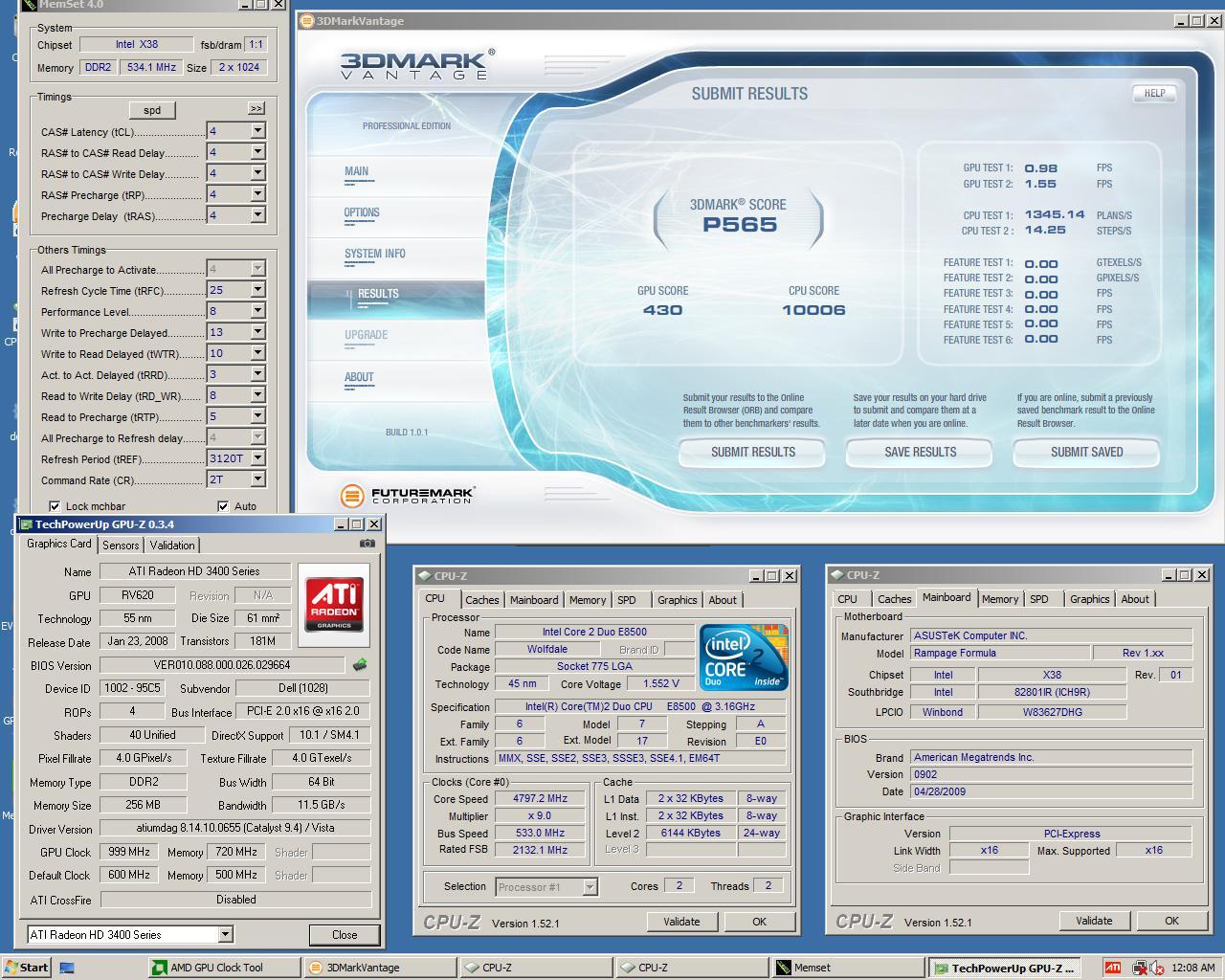Open the ABOUT section in 3DMark Vantage

(x=359, y=378)
